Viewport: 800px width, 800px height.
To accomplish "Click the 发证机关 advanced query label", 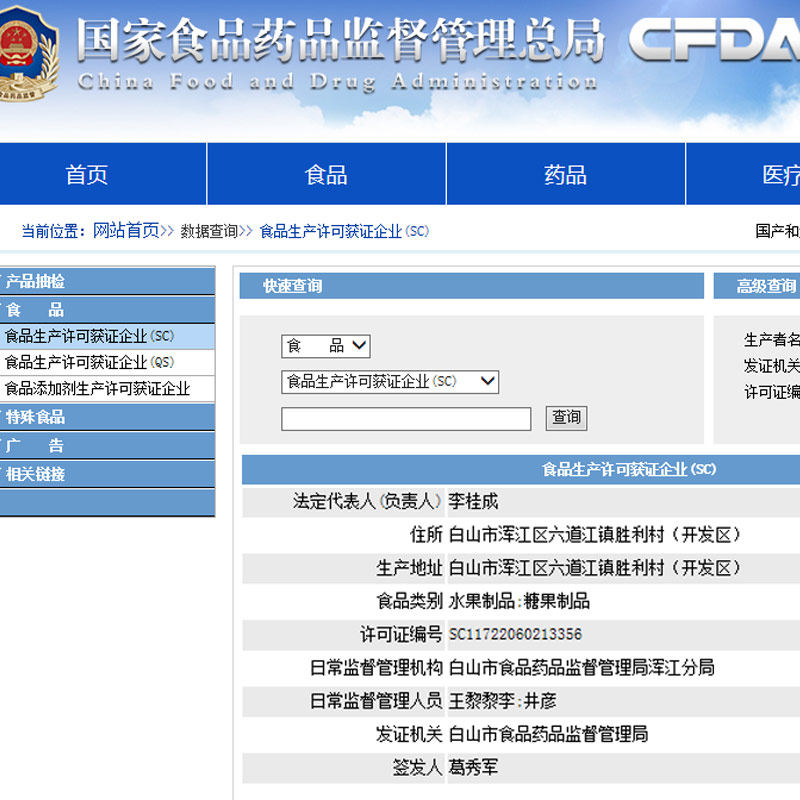I will click(772, 366).
